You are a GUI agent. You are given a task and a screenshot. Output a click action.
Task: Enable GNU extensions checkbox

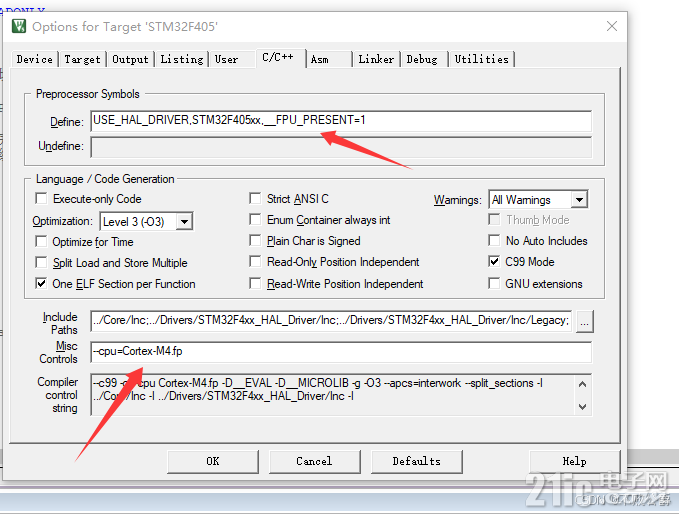point(494,284)
